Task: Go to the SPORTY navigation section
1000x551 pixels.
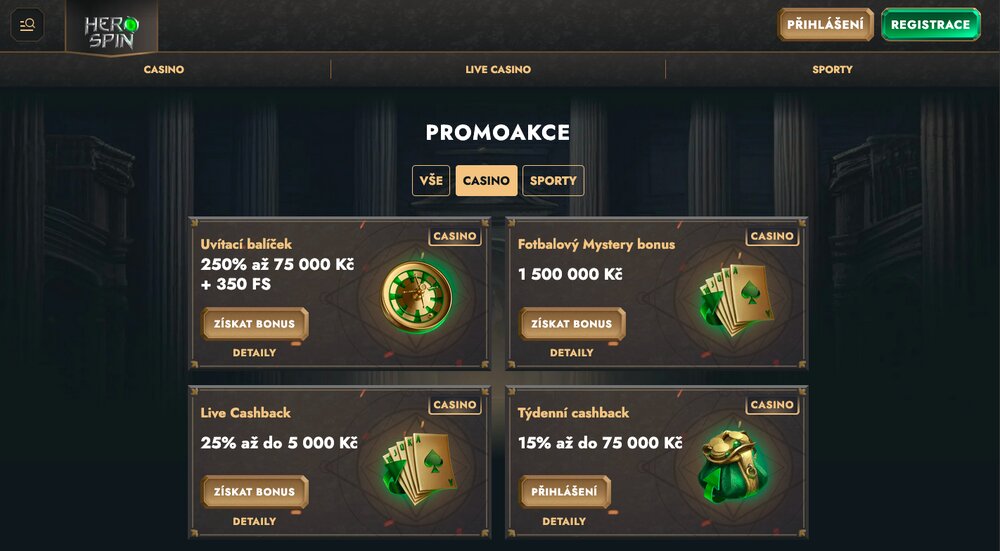Action: tap(832, 70)
